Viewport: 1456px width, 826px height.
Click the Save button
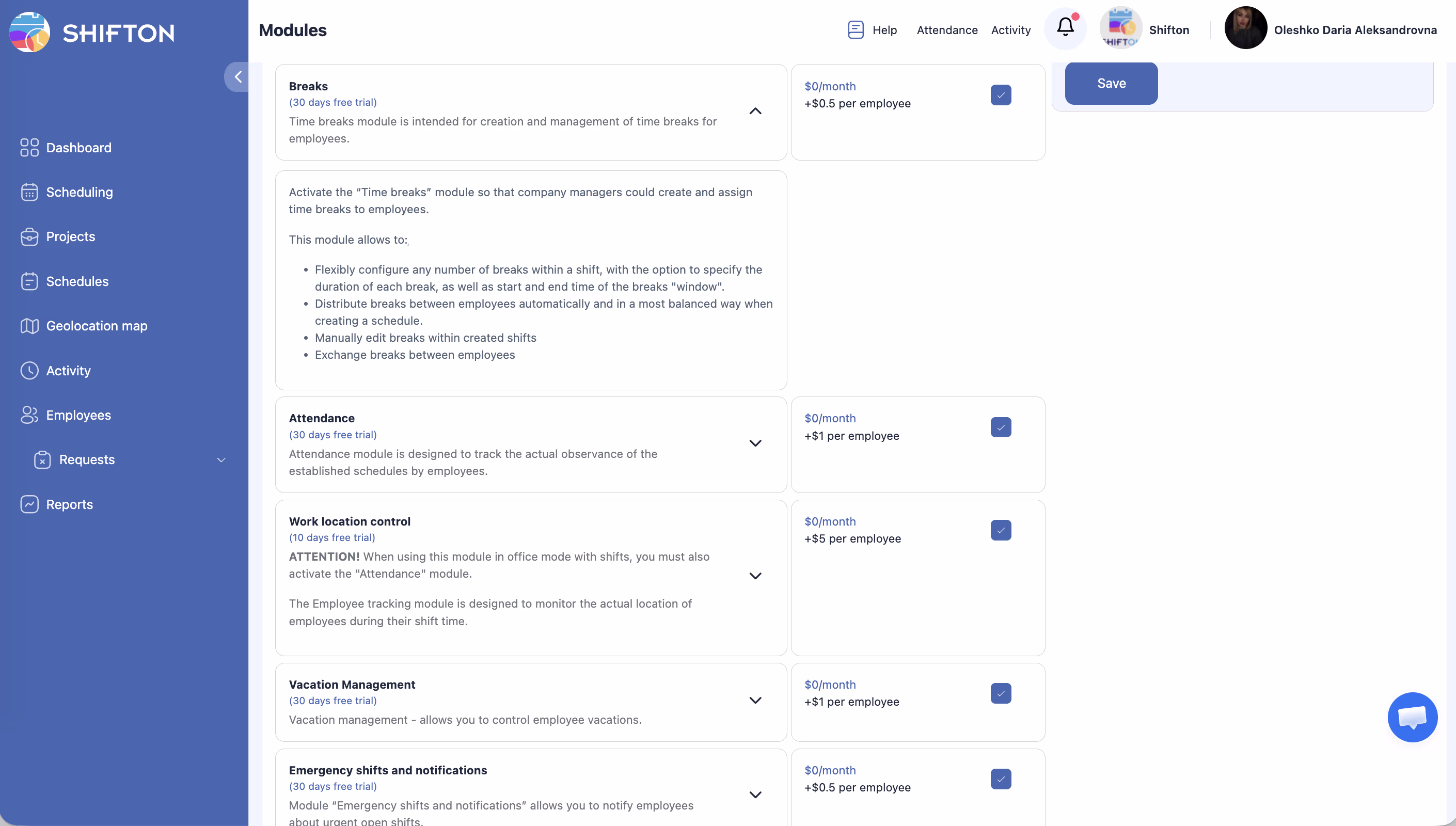click(x=1111, y=84)
